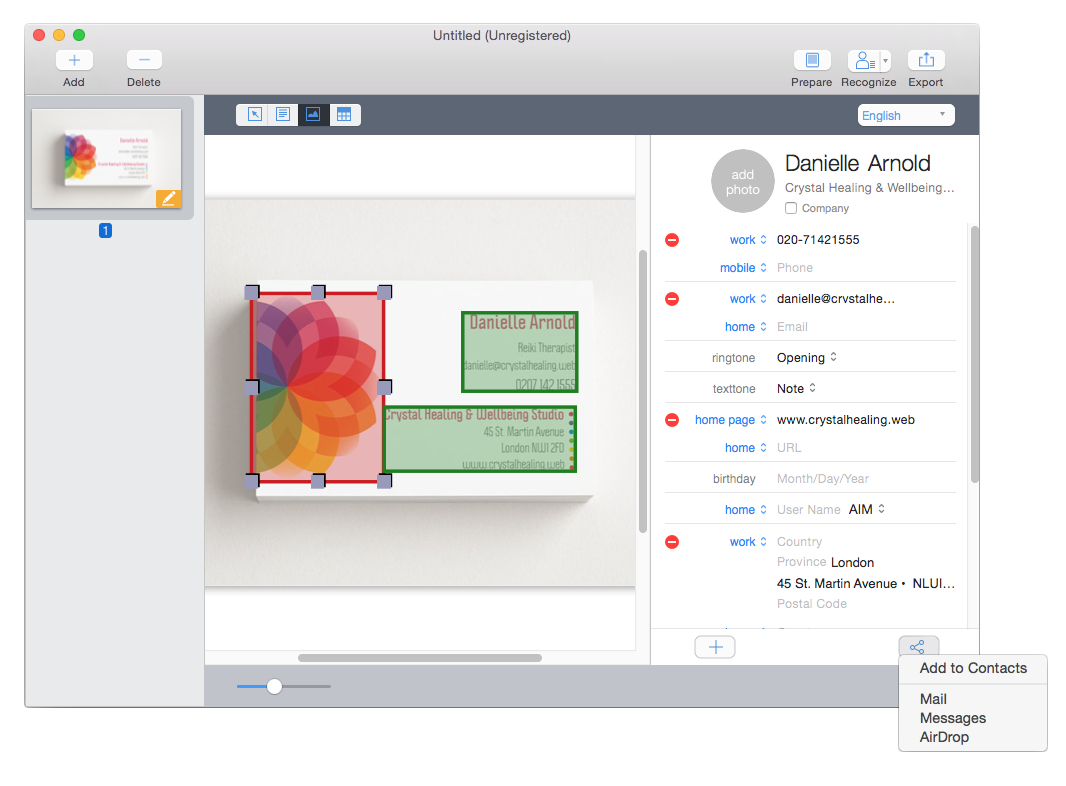Click the London province value
Screen dimensions: 1066x786
853,563
